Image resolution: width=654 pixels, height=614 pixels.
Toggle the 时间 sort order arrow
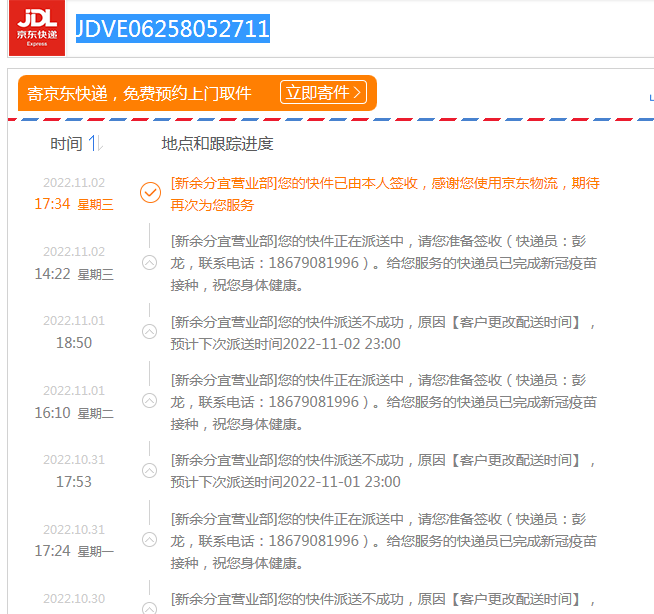pyautogui.click(x=96, y=143)
